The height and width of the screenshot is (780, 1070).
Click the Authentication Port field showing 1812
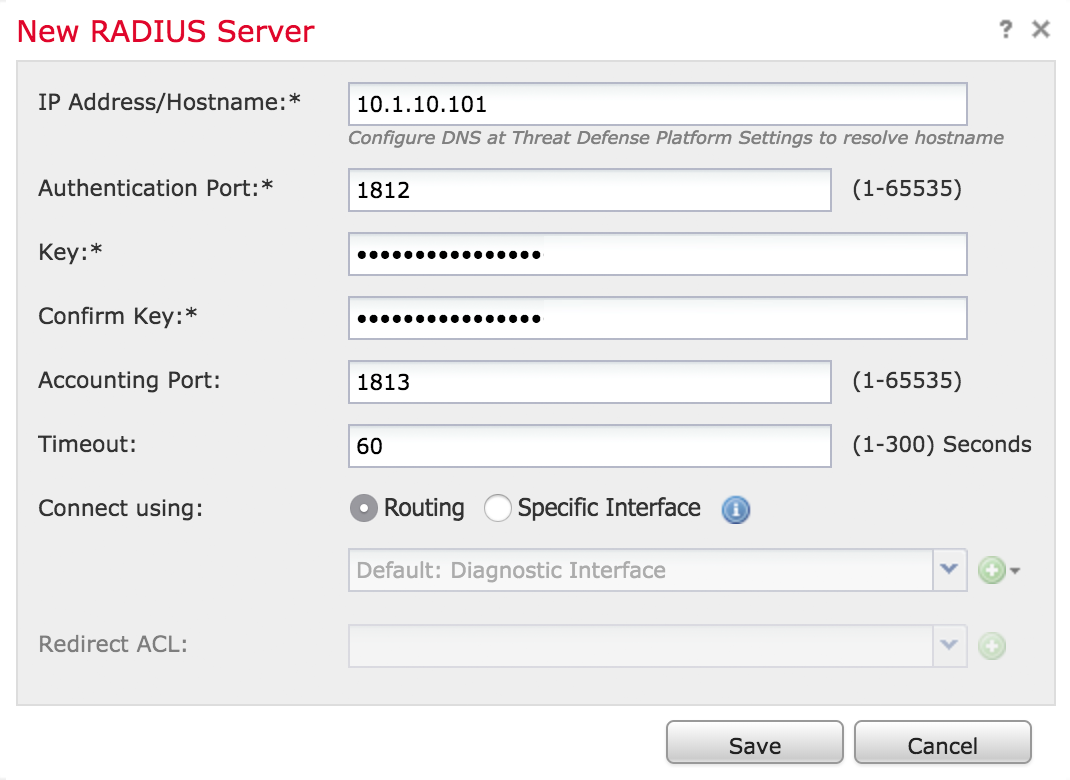588,190
